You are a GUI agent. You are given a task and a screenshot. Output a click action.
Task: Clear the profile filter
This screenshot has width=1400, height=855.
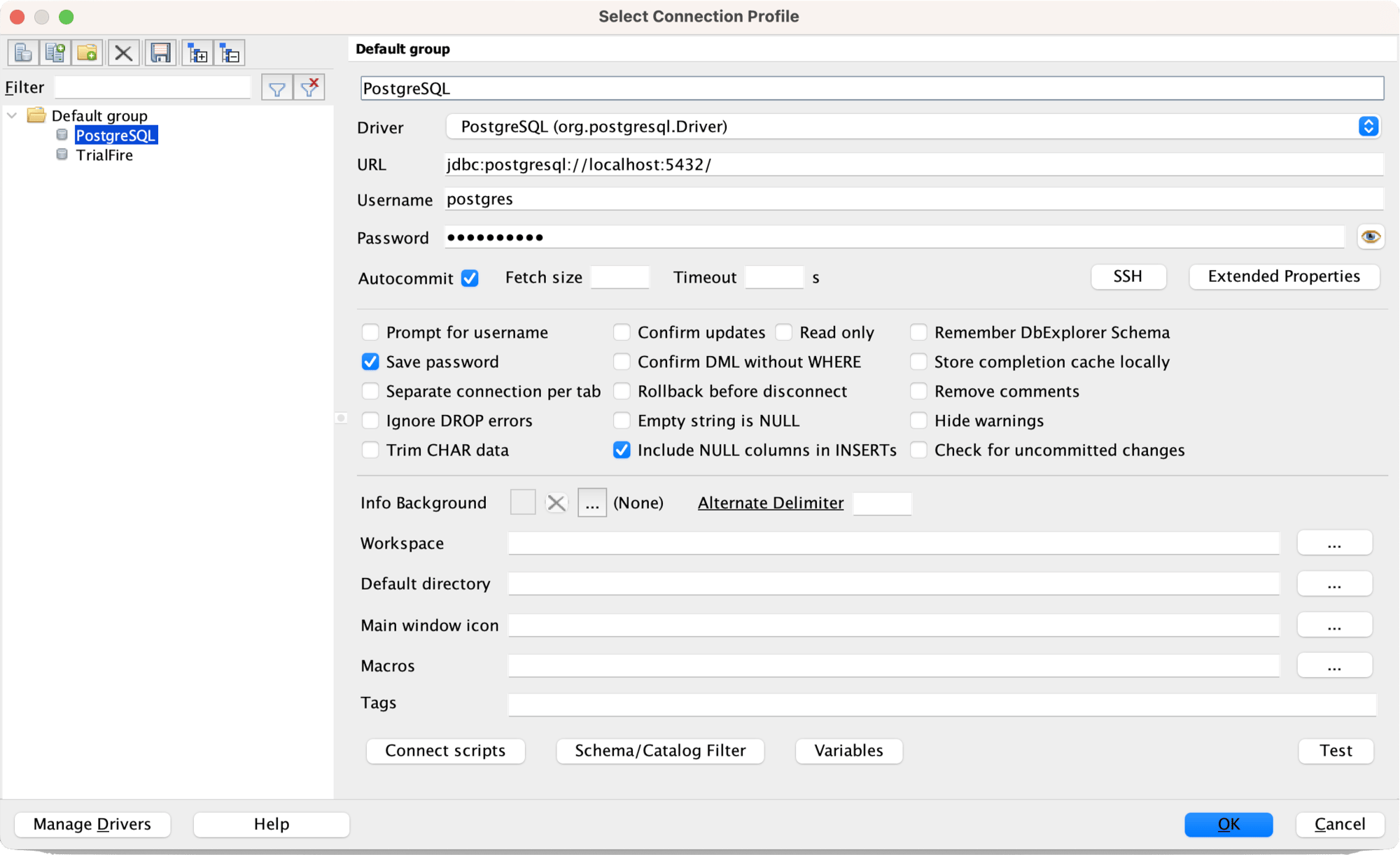click(309, 87)
